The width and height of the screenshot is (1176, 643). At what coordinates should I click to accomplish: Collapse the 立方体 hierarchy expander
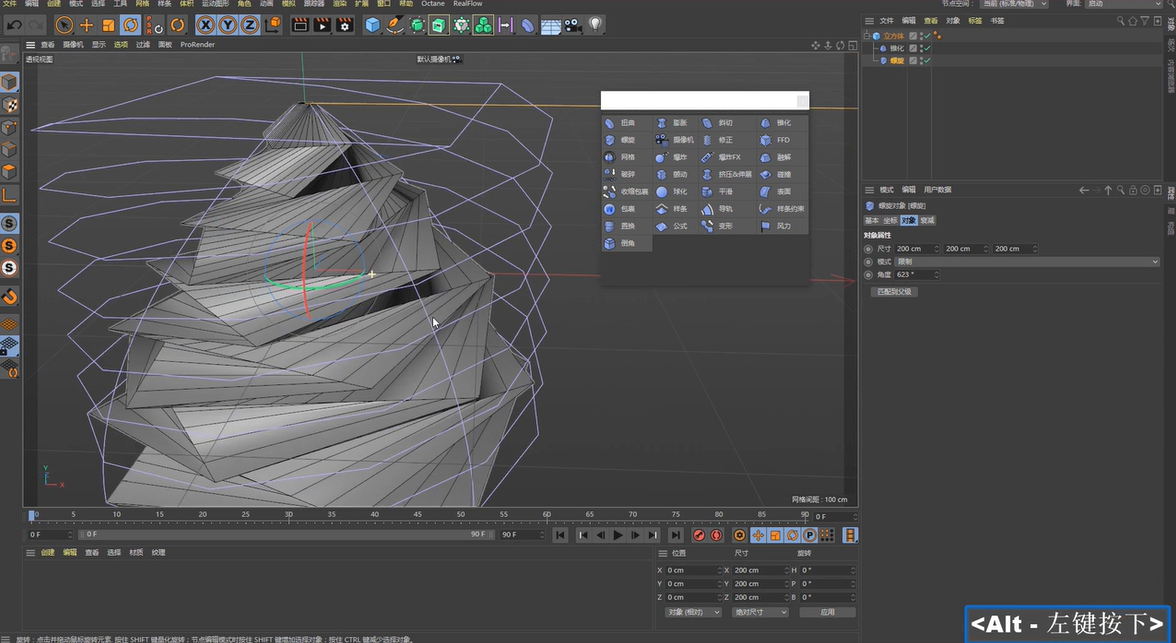click(867, 35)
